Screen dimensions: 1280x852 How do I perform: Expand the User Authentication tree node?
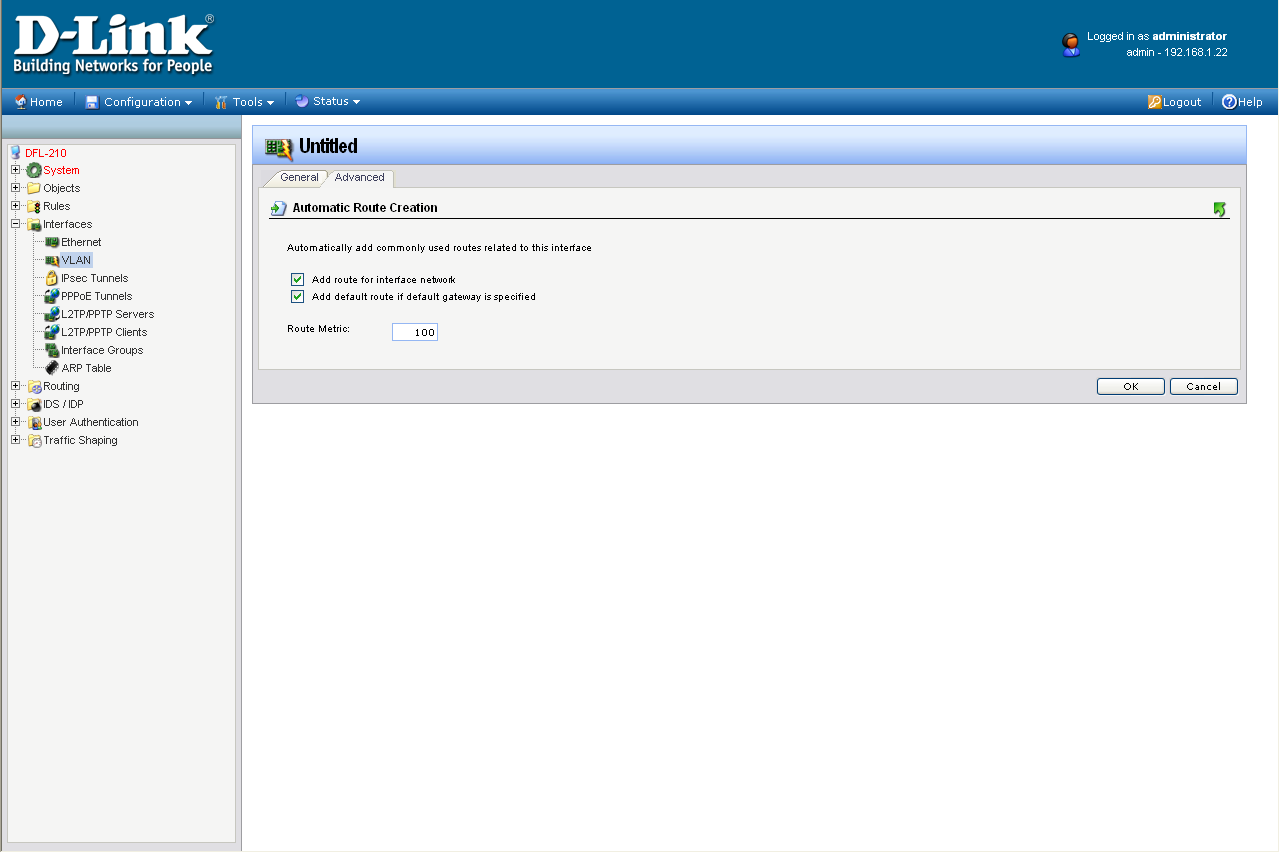[16, 422]
